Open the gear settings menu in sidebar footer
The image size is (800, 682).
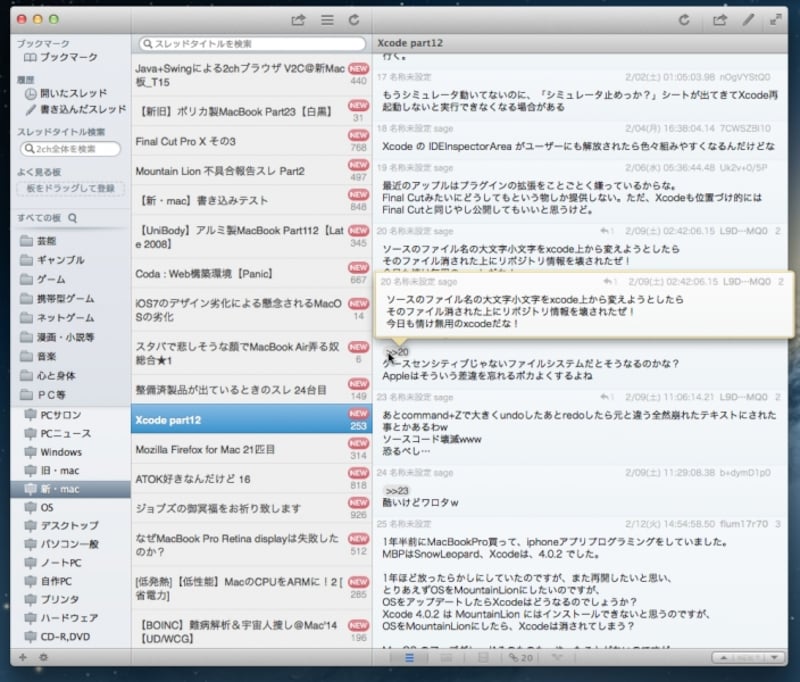43,657
